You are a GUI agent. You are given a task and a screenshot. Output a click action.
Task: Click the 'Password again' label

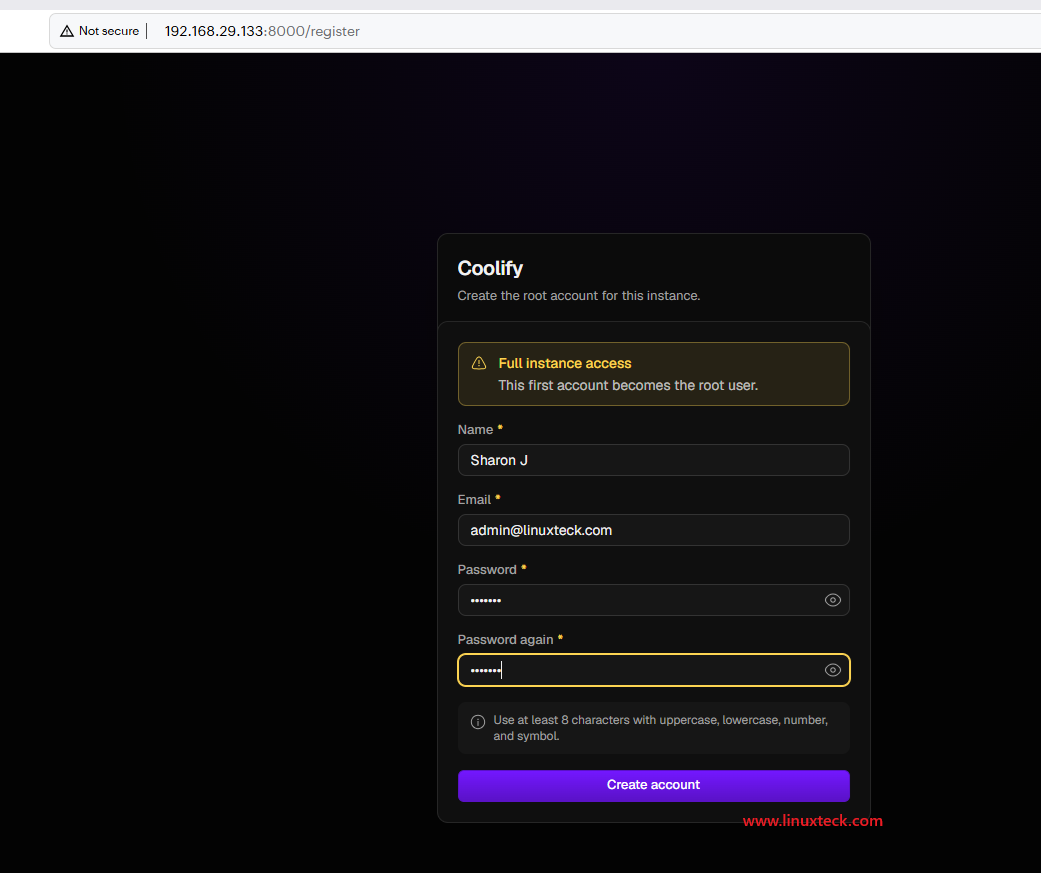505,639
